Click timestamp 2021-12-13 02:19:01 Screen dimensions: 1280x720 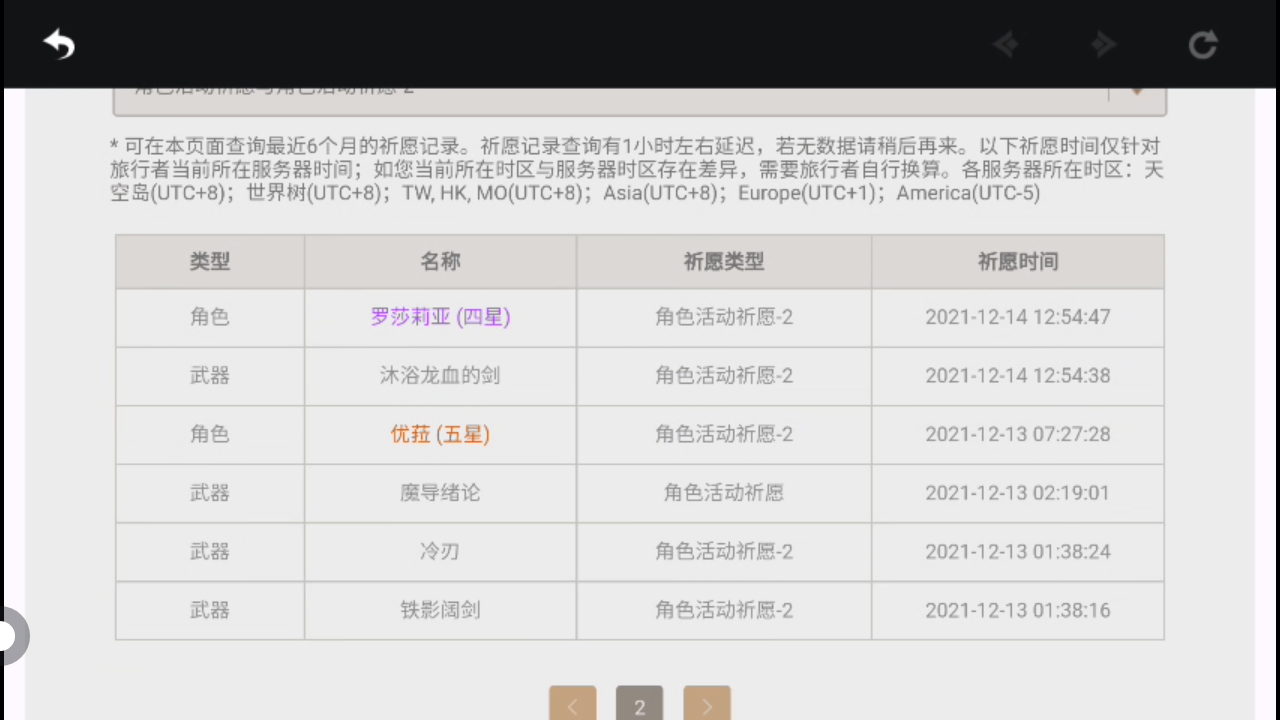click(x=1018, y=493)
